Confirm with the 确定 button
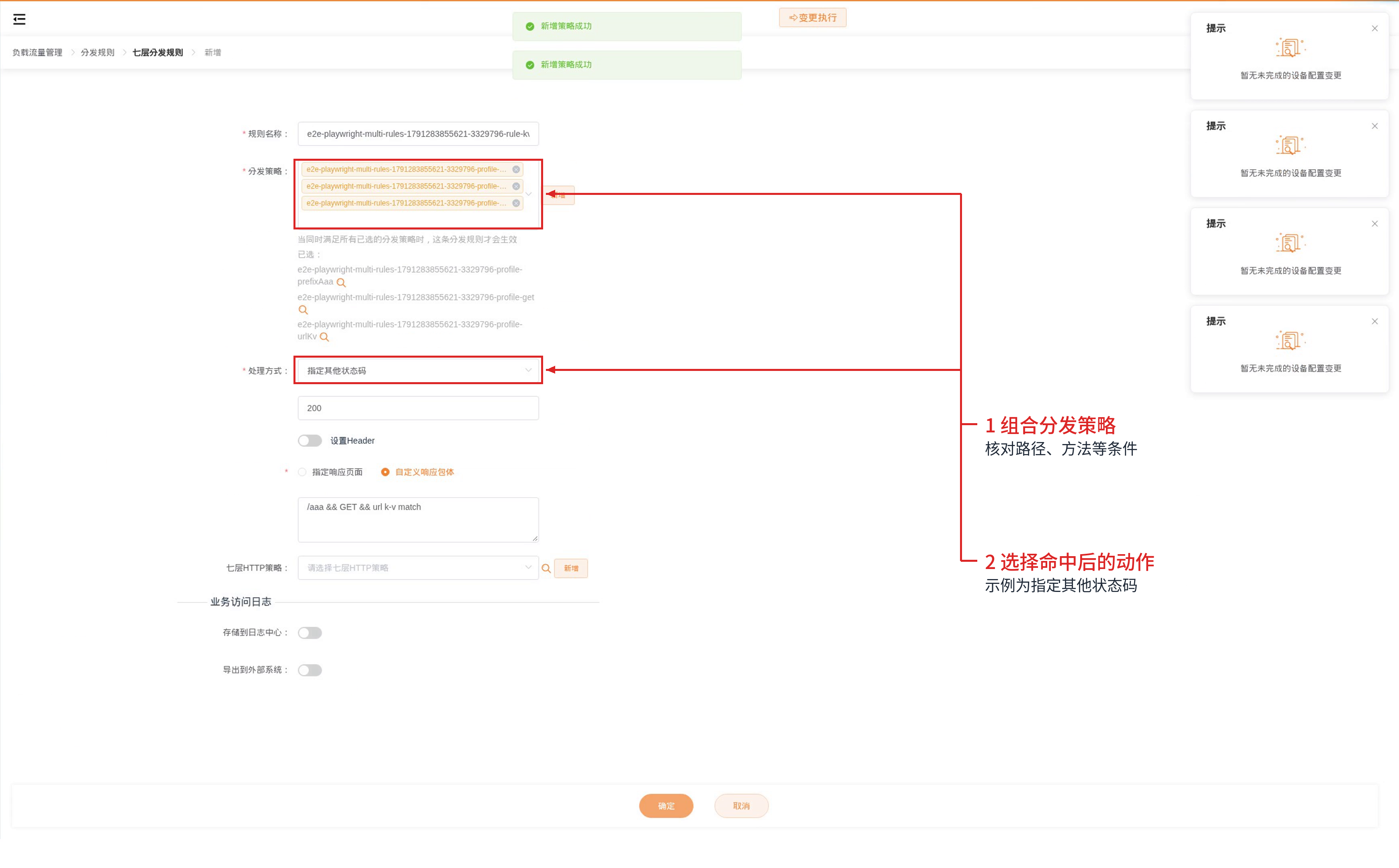This screenshot has width=1399, height=868. click(666, 806)
